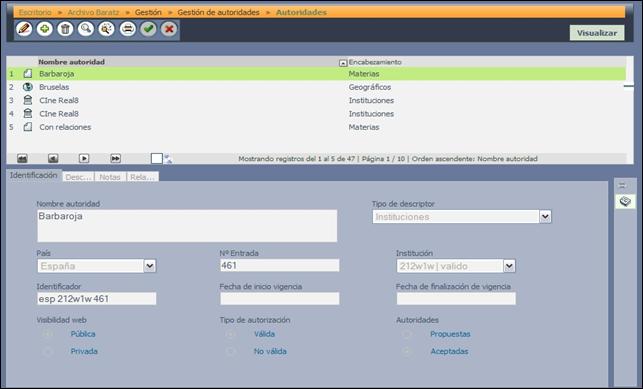Click go-to-page icon beside page box
This screenshot has height=389, width=643.
(x=168, y=159)
